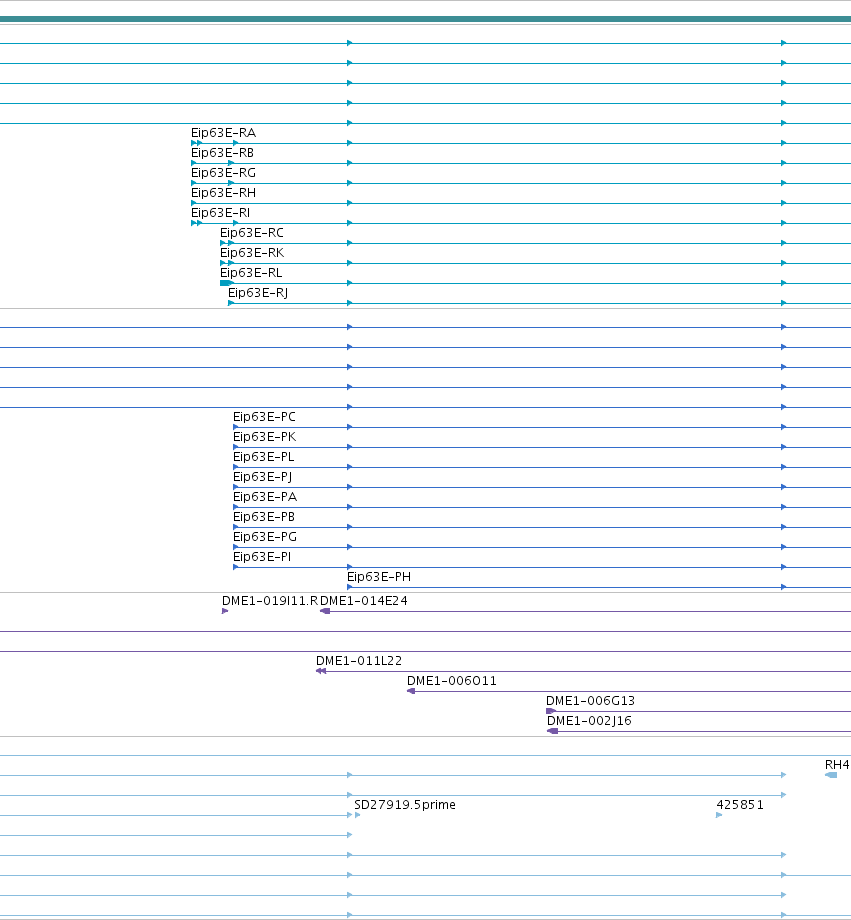Click the purple arrowhead under DME1-006O11

(x=411, y=691)
